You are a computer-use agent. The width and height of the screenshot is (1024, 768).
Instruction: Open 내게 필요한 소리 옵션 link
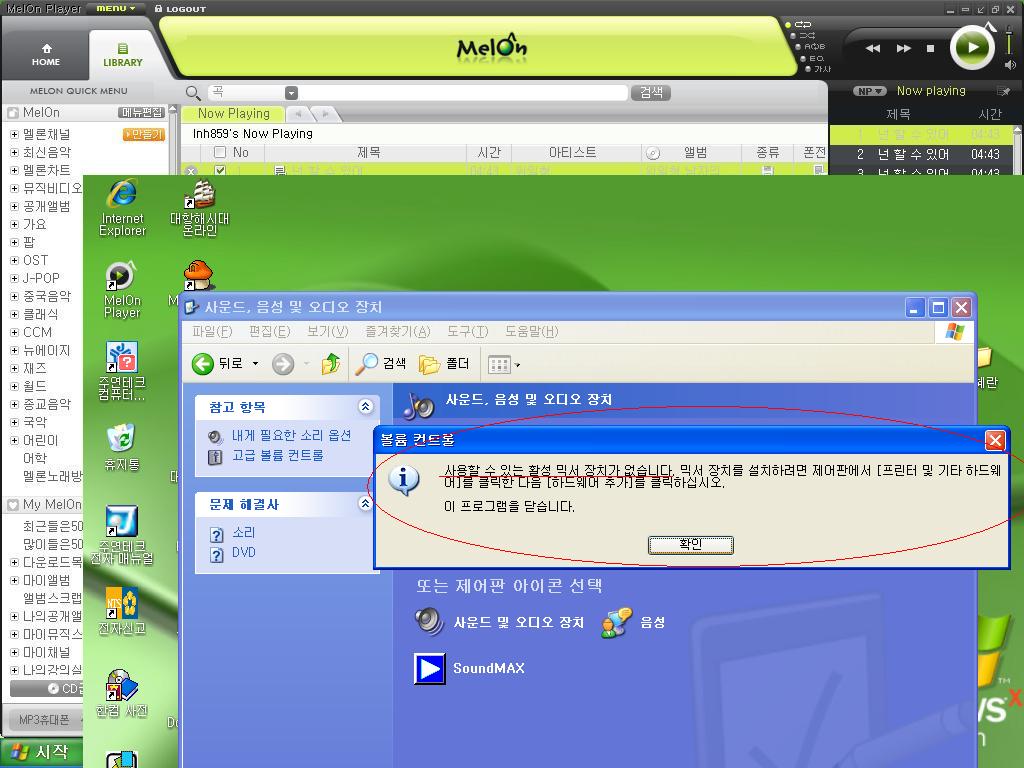(291, 435)
